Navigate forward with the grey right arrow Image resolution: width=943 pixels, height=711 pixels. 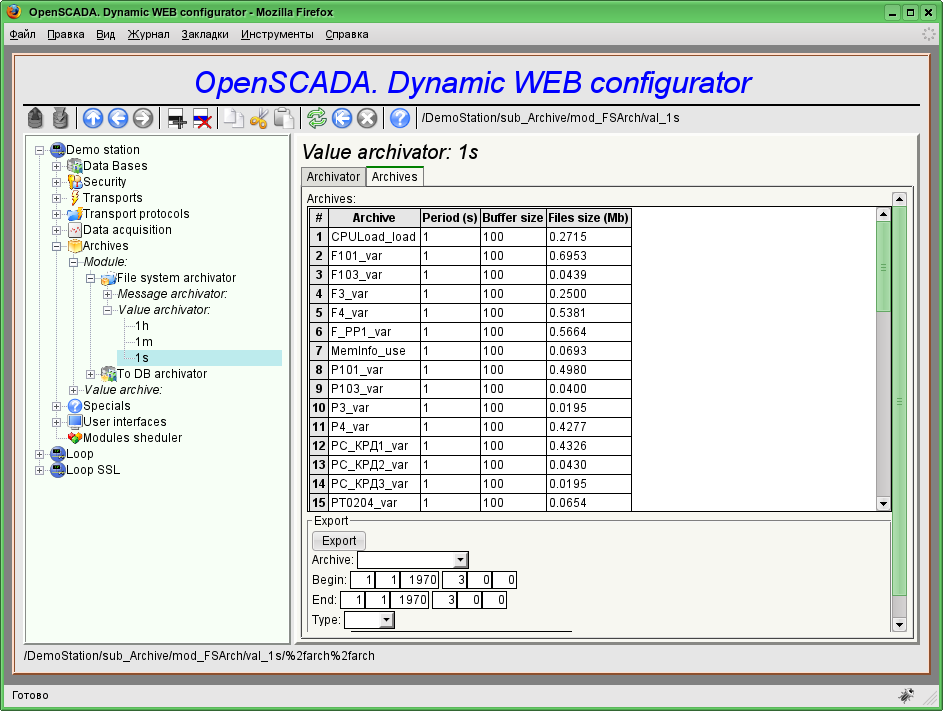tap(143, 118)
